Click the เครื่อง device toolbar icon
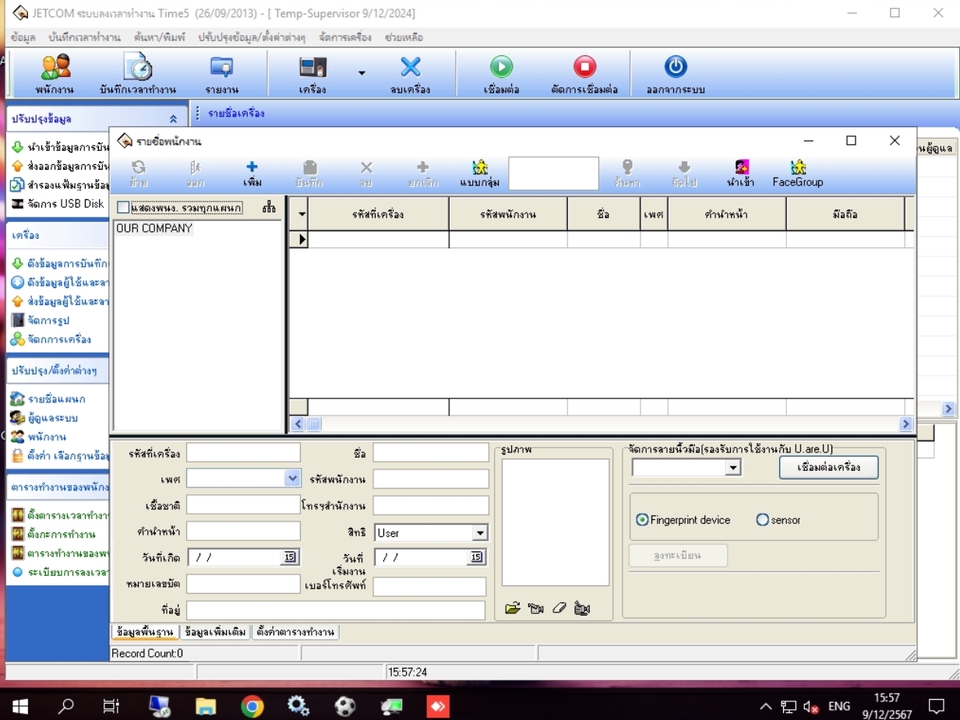960x720 pixels. point(313,74)
